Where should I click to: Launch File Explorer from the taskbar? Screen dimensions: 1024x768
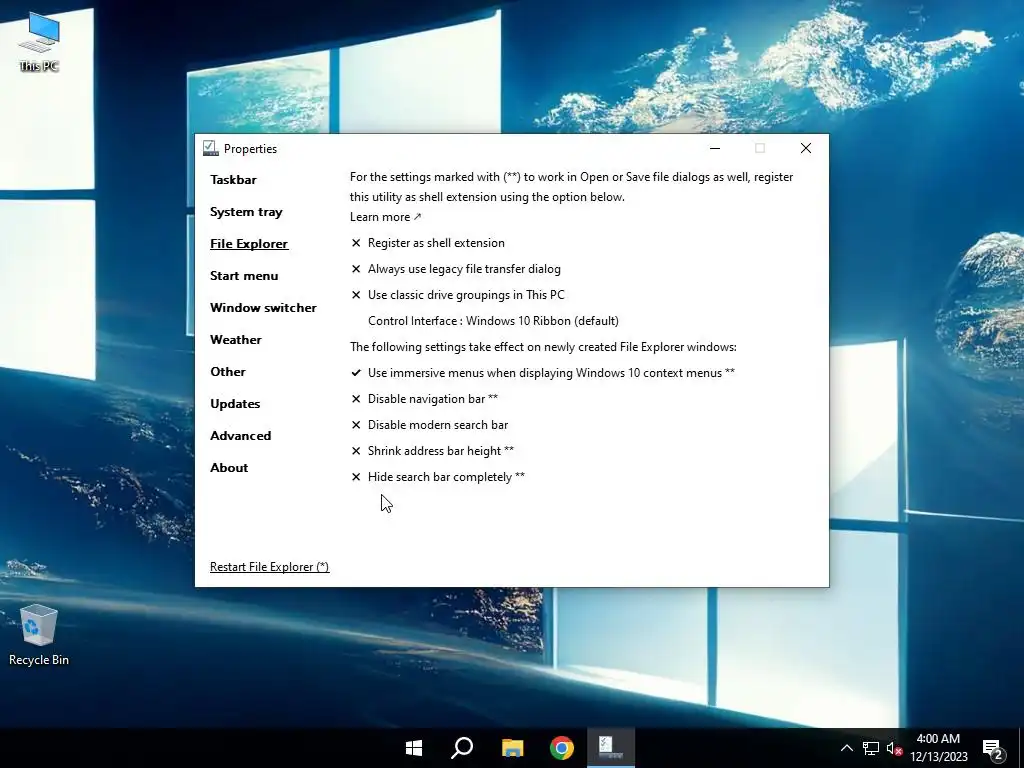click(513, 748)
